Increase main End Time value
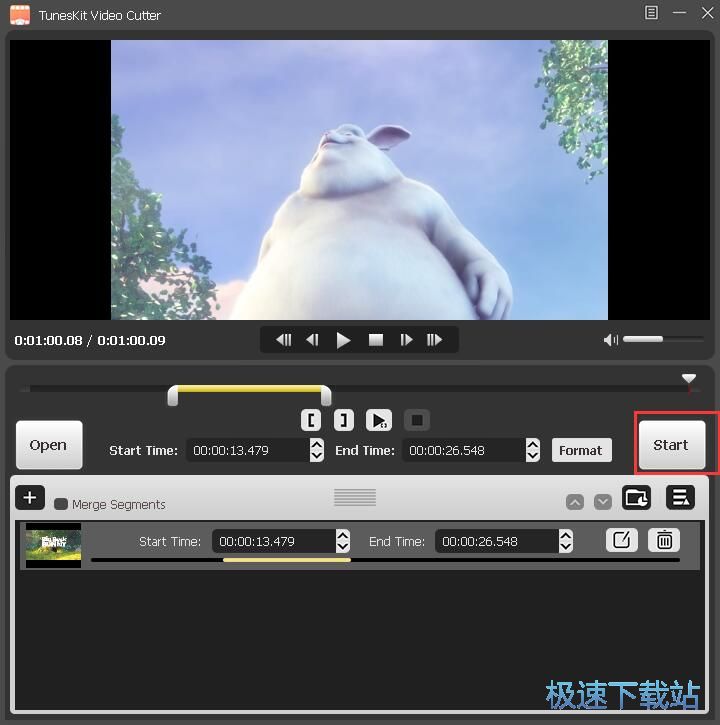Screen dimensions: 720x725 533,445
